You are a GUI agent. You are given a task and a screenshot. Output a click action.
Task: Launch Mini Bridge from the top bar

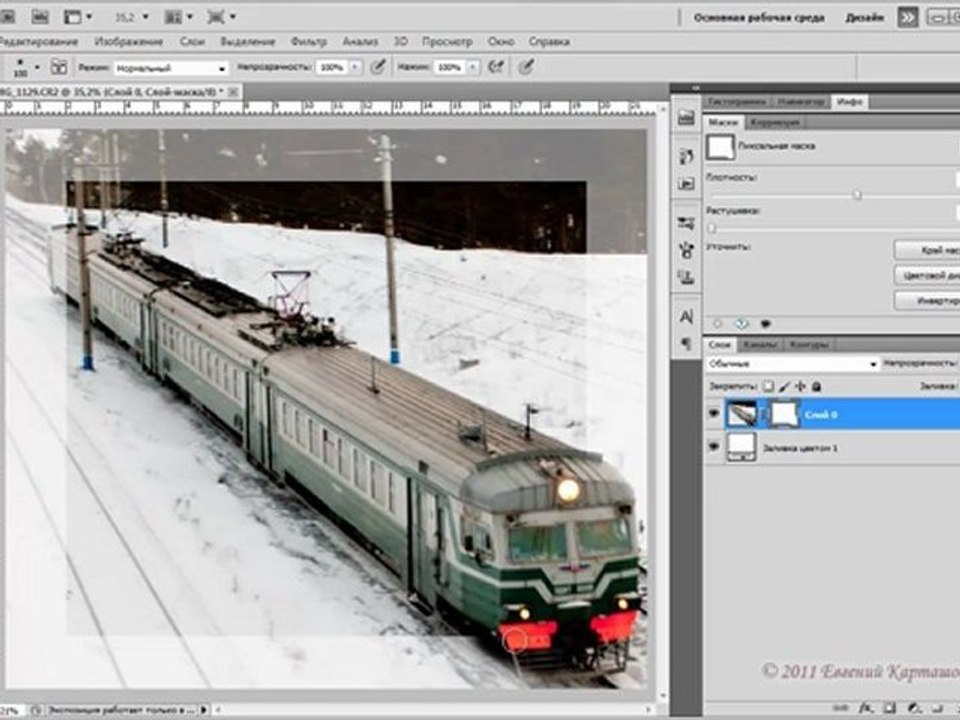click(x=40, y=17)
